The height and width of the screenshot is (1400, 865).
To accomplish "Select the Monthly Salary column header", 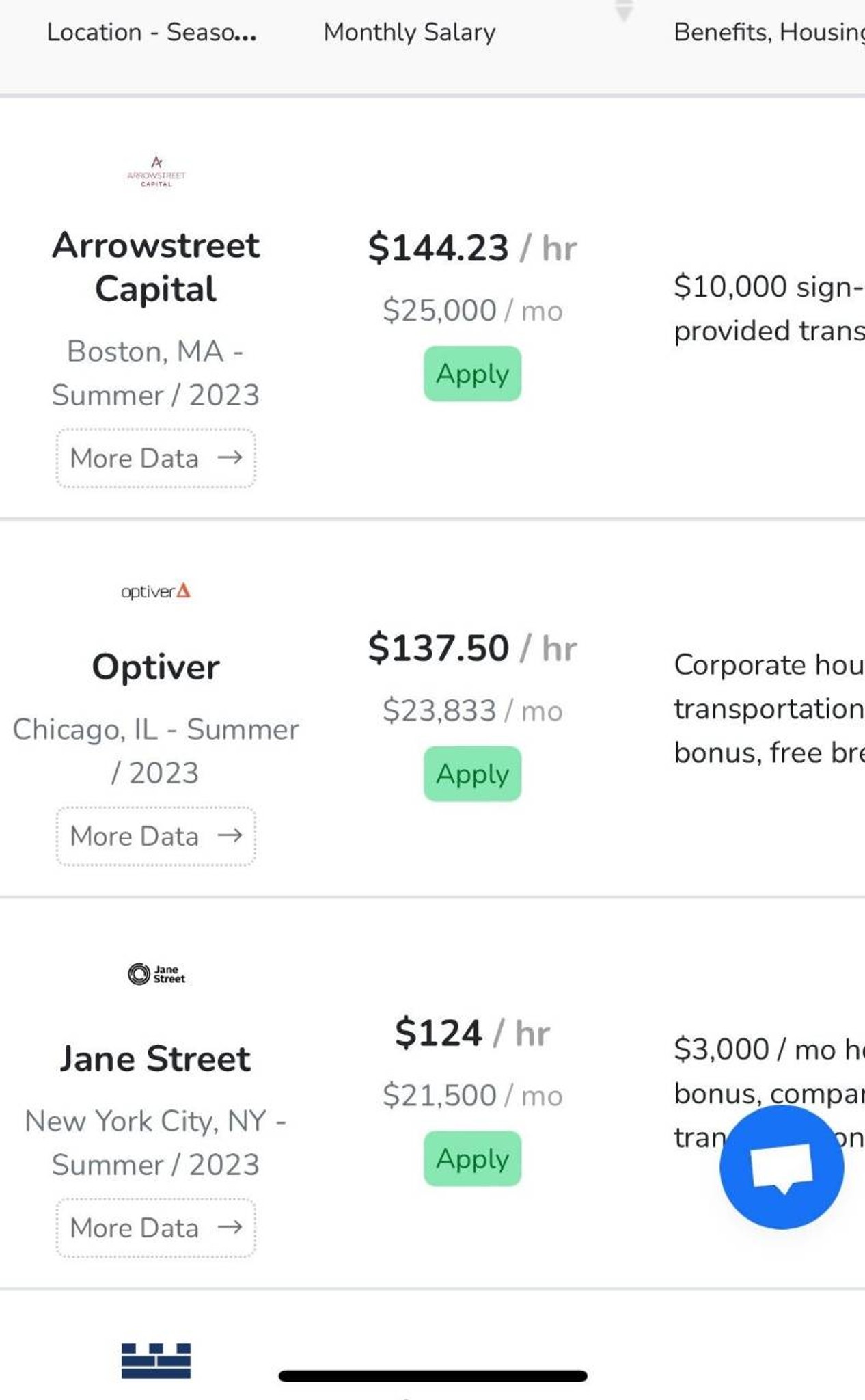I will coord(409,31).
